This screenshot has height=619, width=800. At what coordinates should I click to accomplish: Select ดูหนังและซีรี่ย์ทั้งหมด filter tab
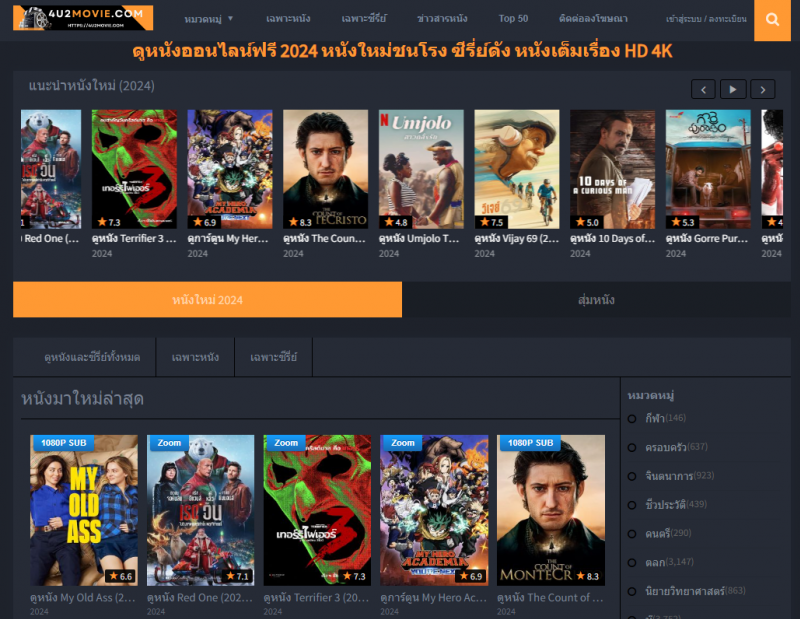tap(92, 357)
